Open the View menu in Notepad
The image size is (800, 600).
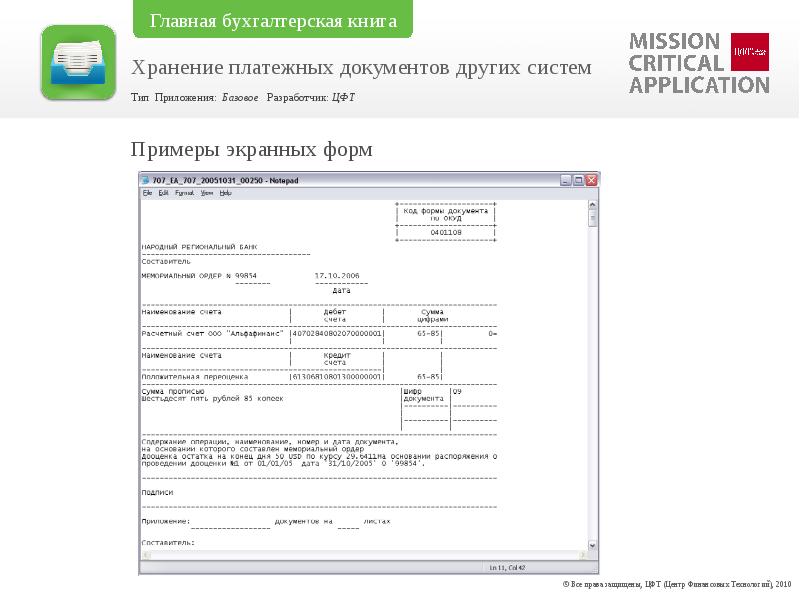click(207, 192)
